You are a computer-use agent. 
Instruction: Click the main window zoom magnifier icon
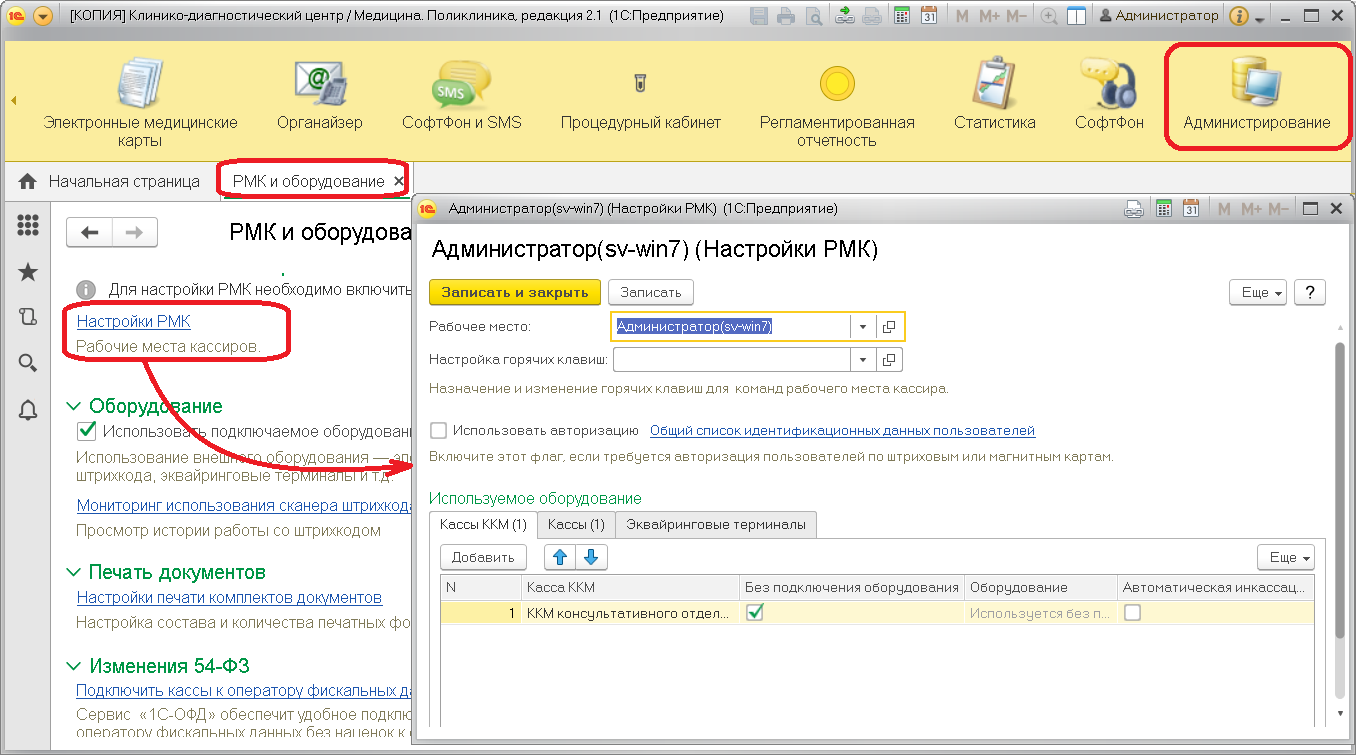[1049, 16]
